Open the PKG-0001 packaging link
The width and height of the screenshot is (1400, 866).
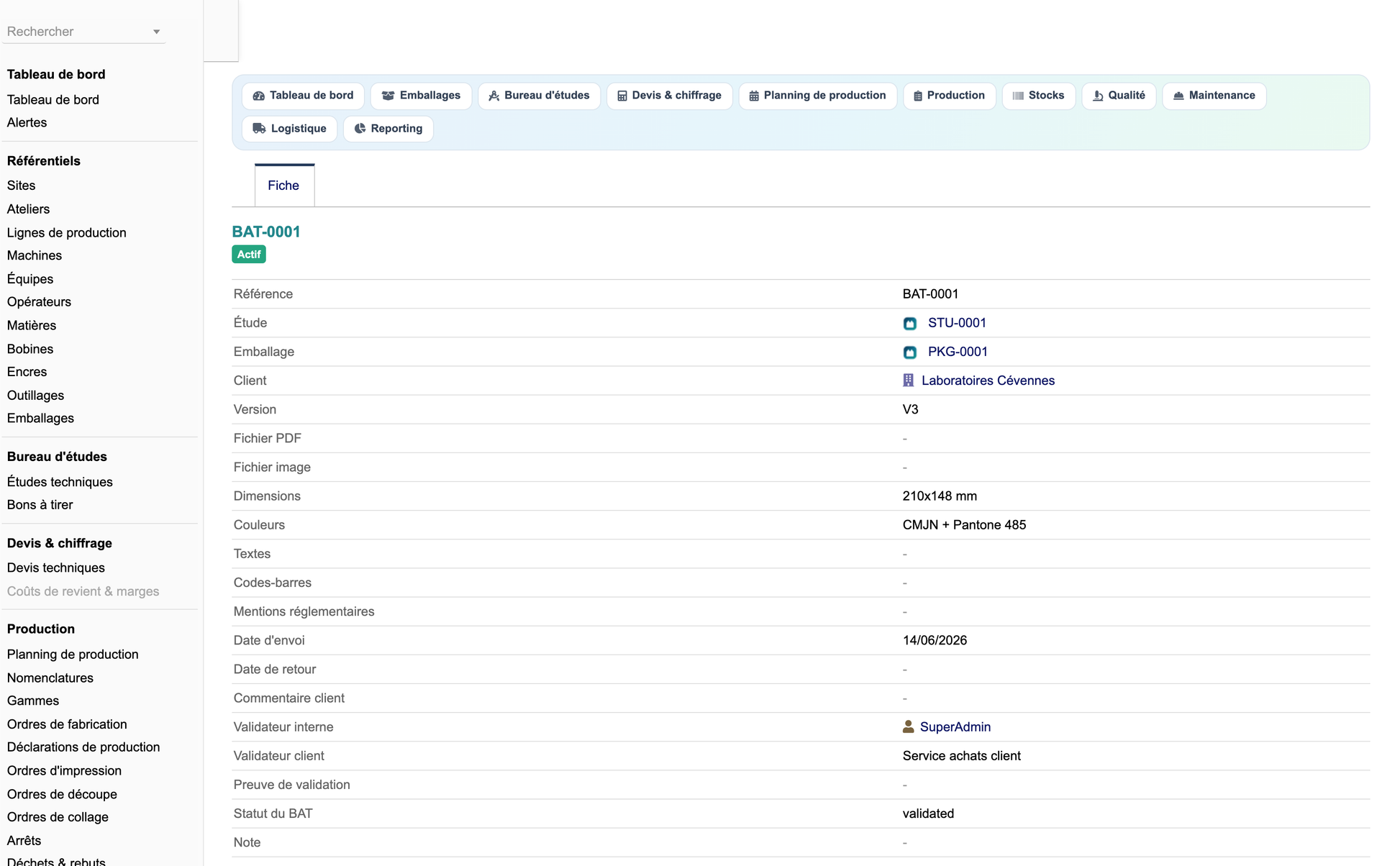[x=958, y=352]
